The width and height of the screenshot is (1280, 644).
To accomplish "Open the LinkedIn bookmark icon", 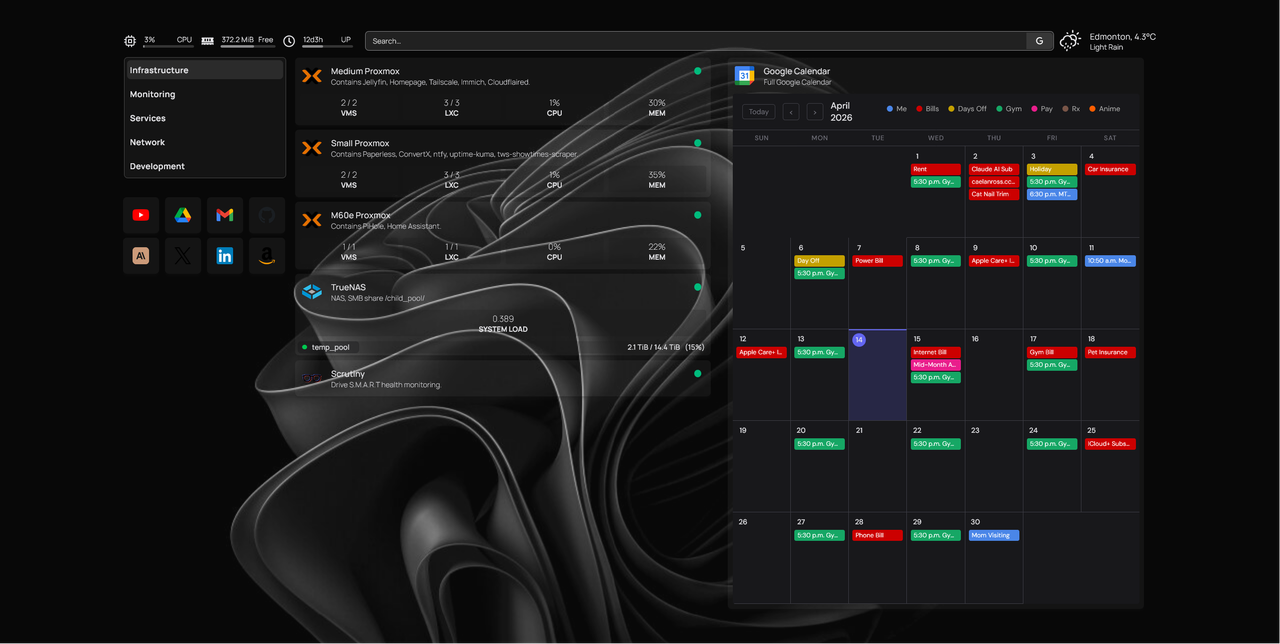I will click(x=225, y=256).
